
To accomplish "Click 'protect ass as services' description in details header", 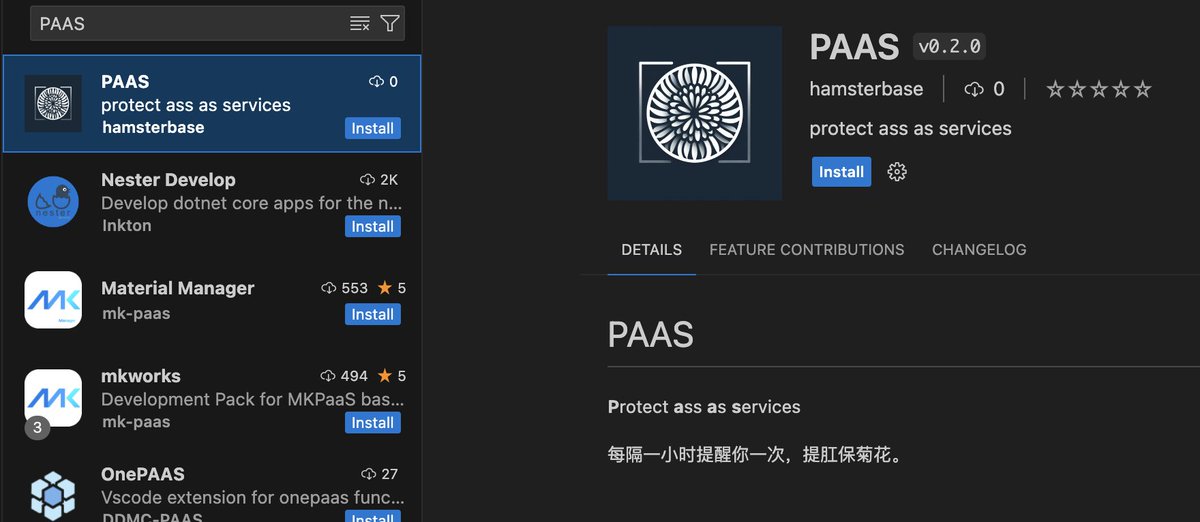I will 910,128.
